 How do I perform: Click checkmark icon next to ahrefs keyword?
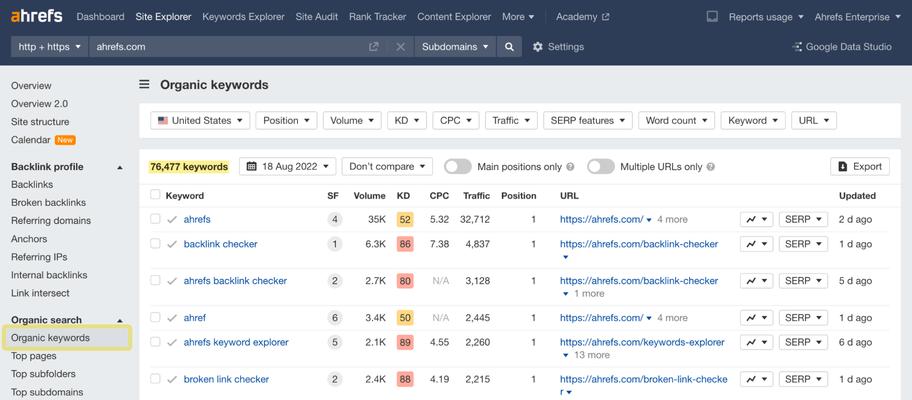click(172, 220)
